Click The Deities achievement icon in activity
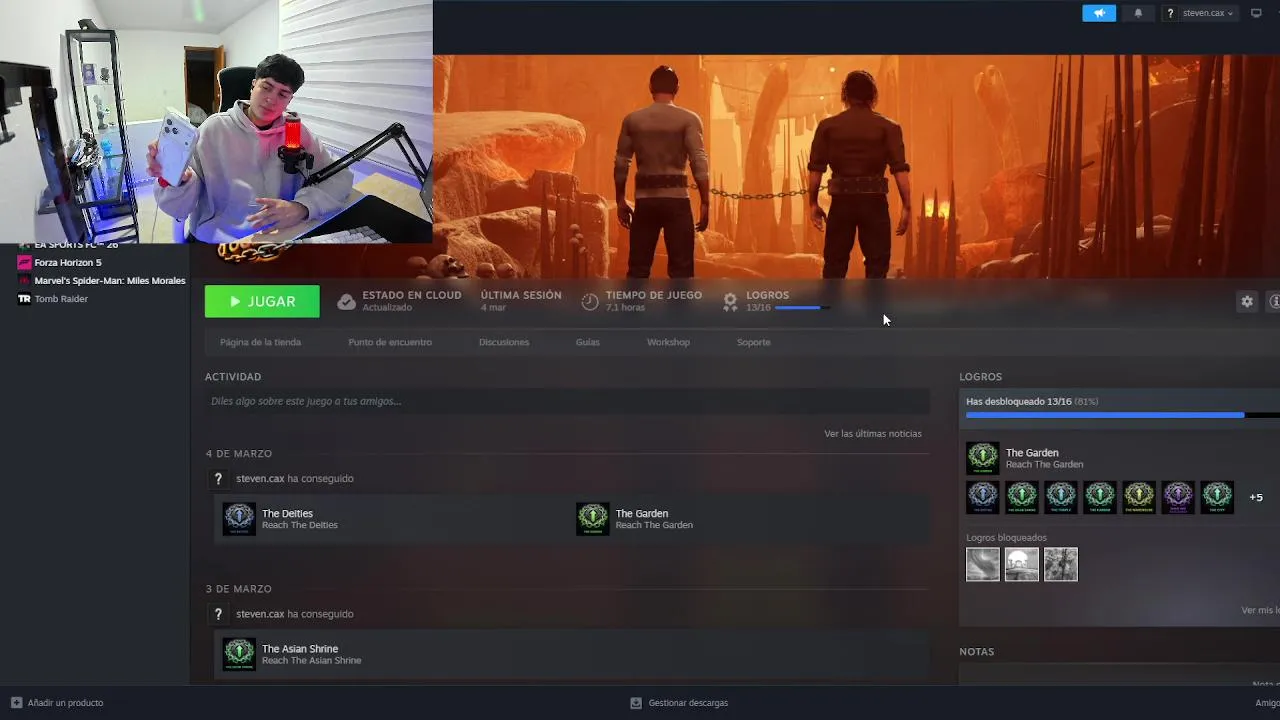1280x720 pixels. [x=239, y=519]
